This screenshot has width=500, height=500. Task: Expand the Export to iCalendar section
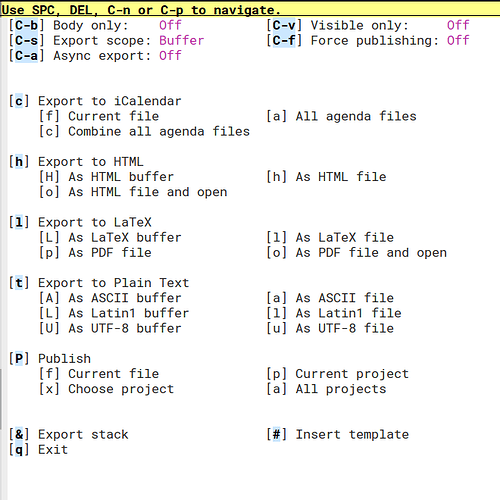coord(95,101)
